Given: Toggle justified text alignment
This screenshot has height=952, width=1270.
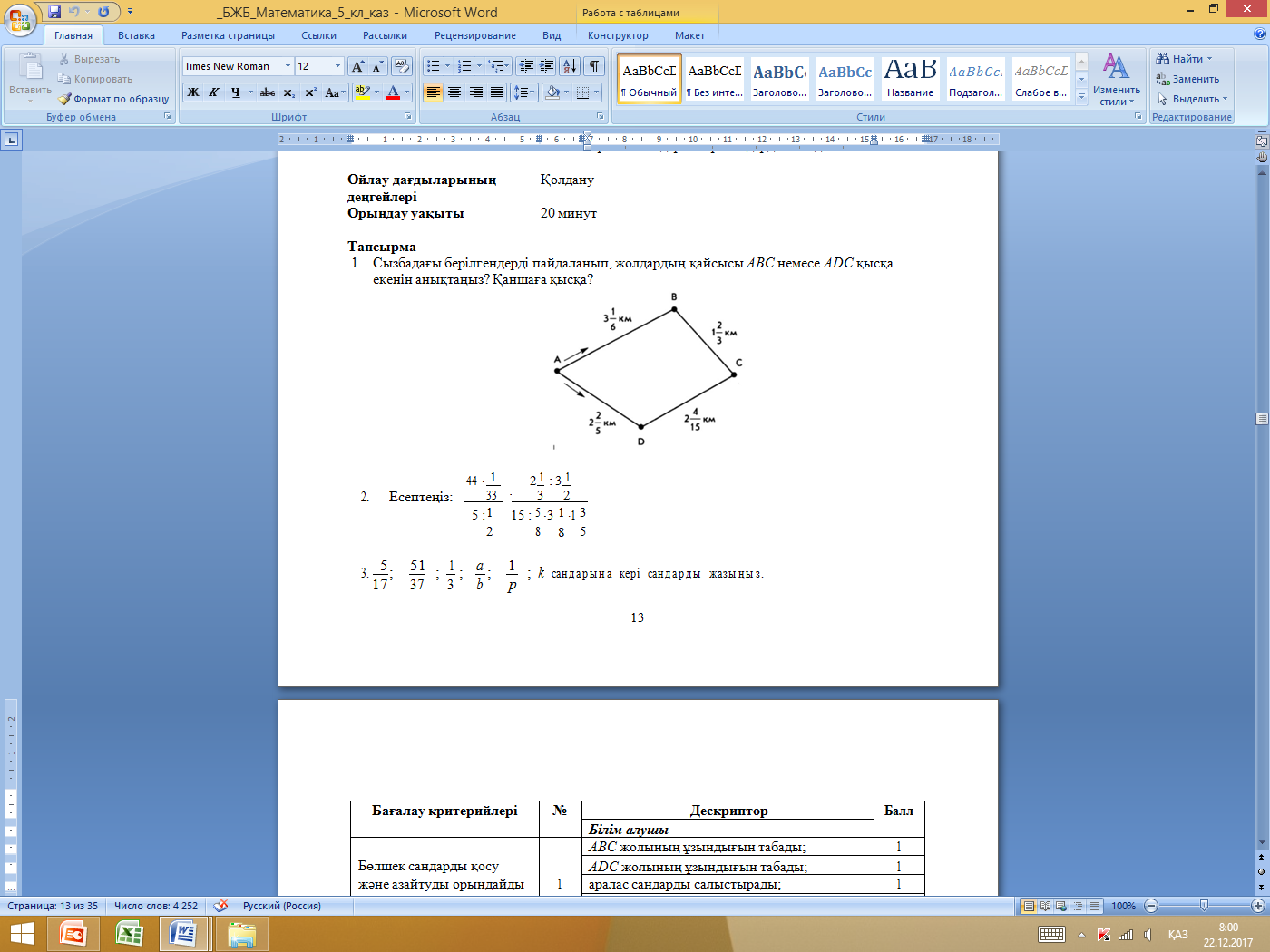Looking at the screenshot, I should [497, 92].
